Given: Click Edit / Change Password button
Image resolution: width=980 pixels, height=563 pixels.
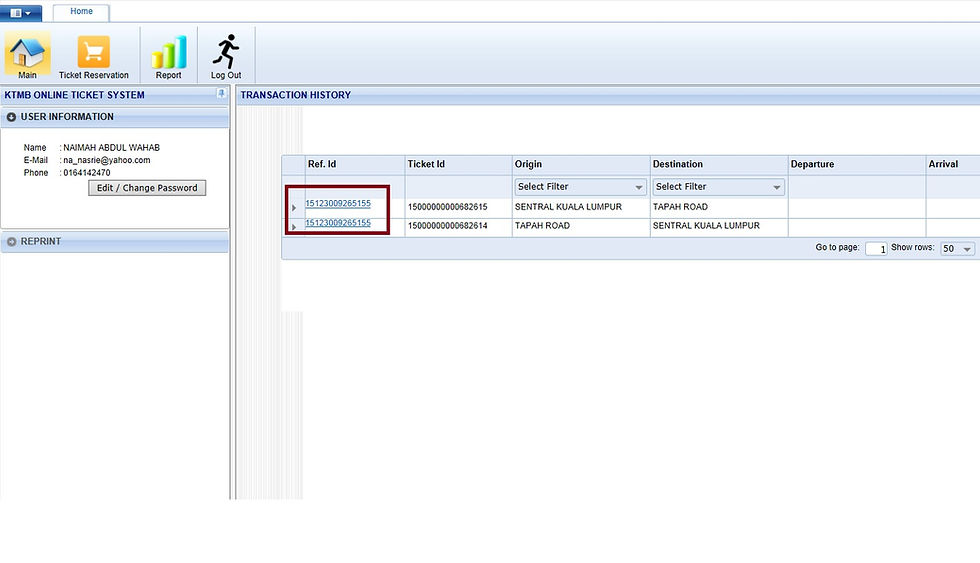Looking at the screenshot, I should coord(147,188).
